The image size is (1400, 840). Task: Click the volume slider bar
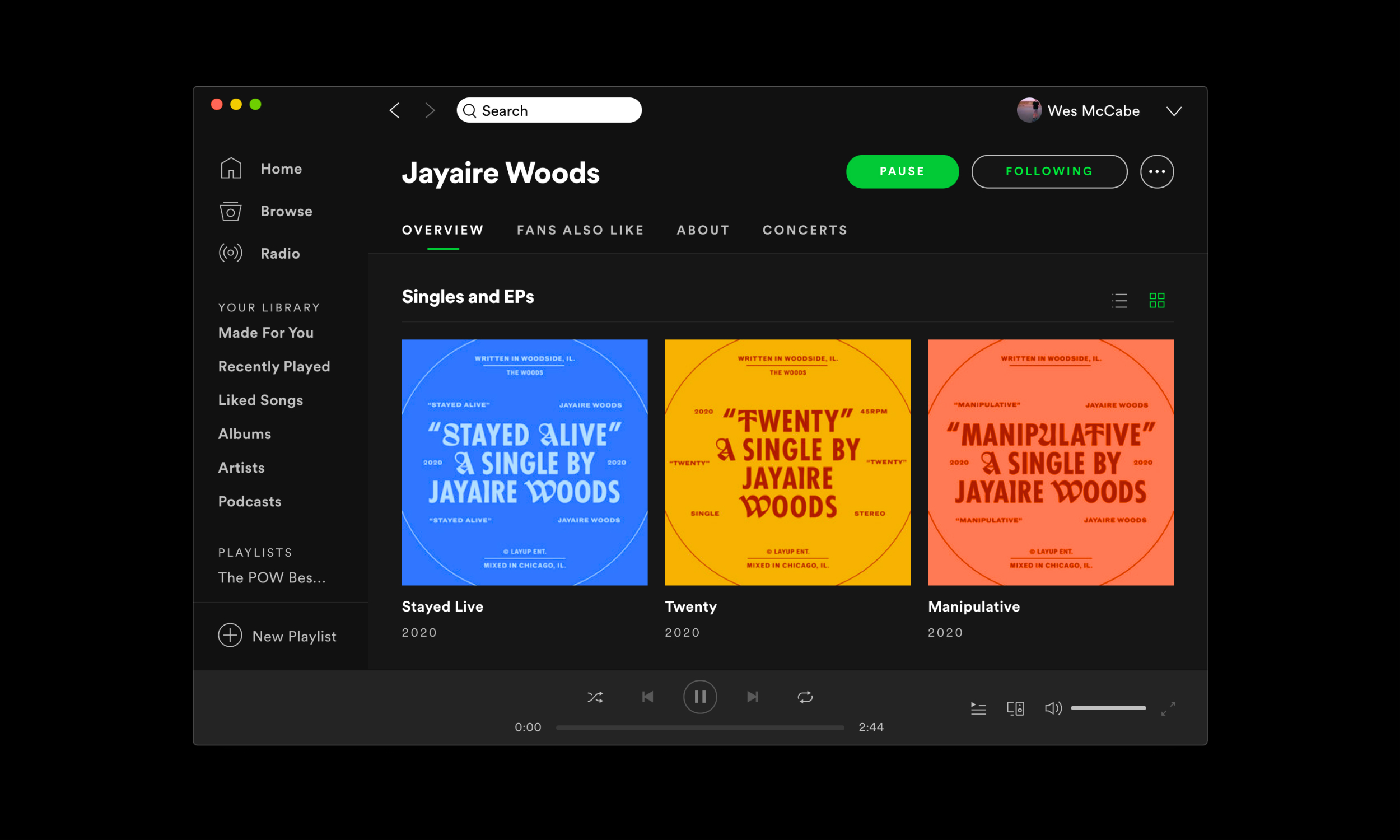pyautogui.click(x=1108, y=708)
